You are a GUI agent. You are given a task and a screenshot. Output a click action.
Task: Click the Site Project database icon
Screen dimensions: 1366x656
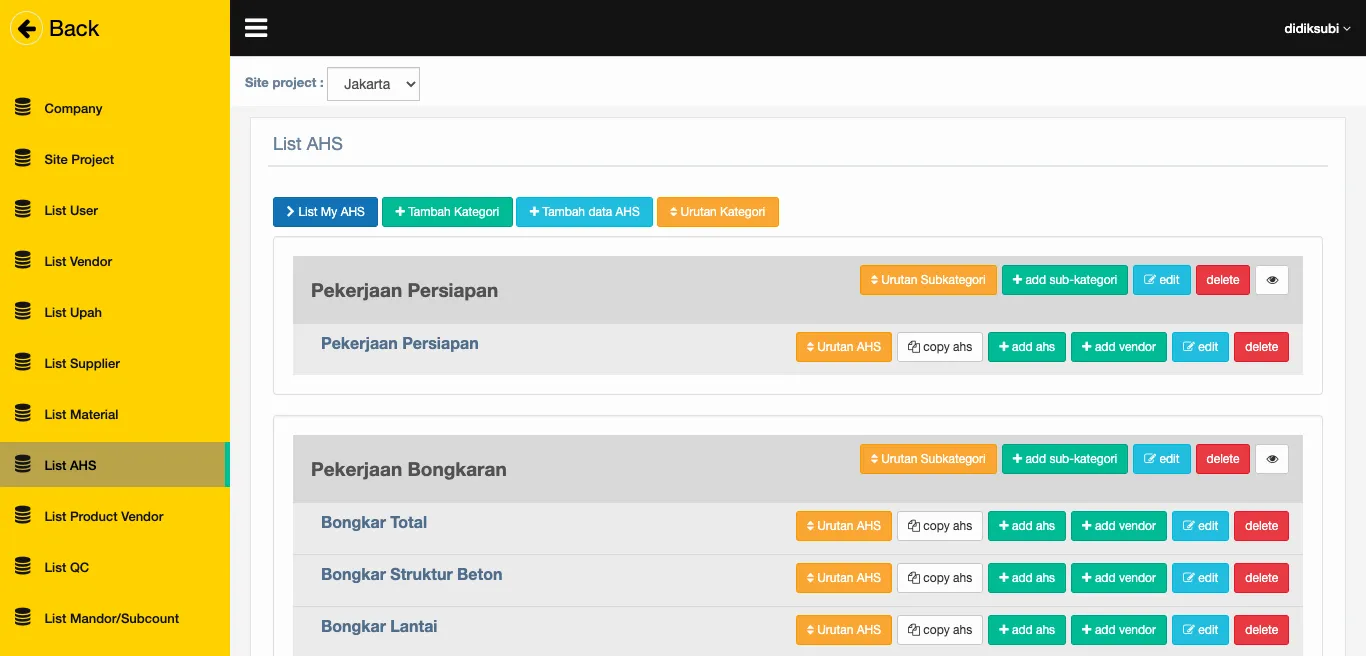(23, 159)
